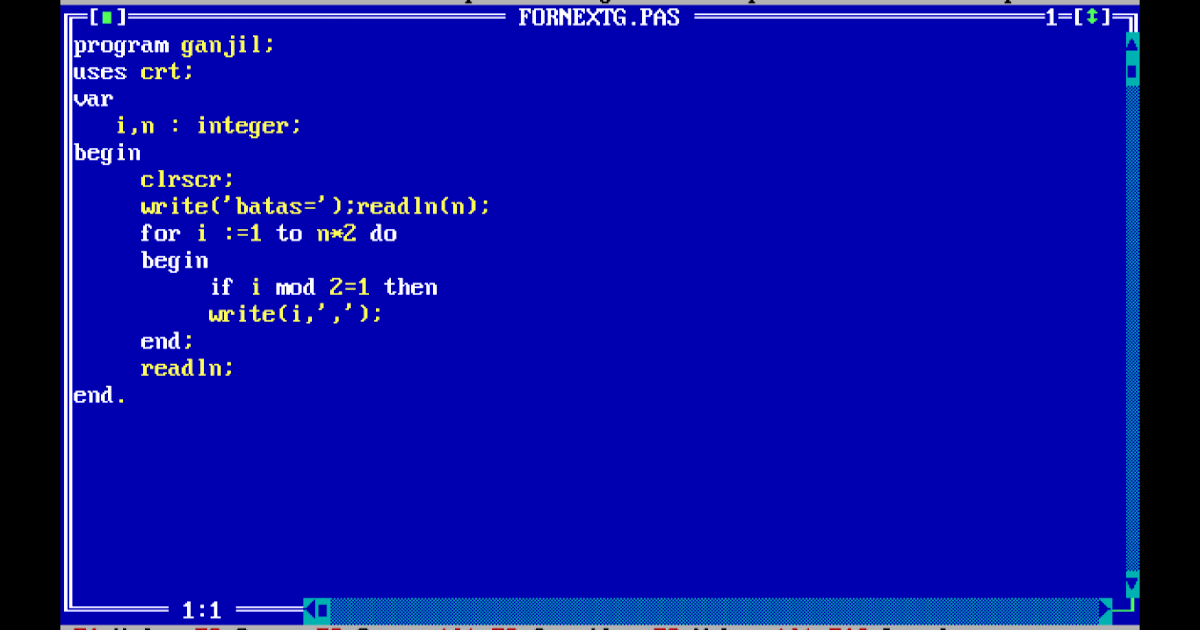Click the window number 1 indicator

(x=1052, y=17)
